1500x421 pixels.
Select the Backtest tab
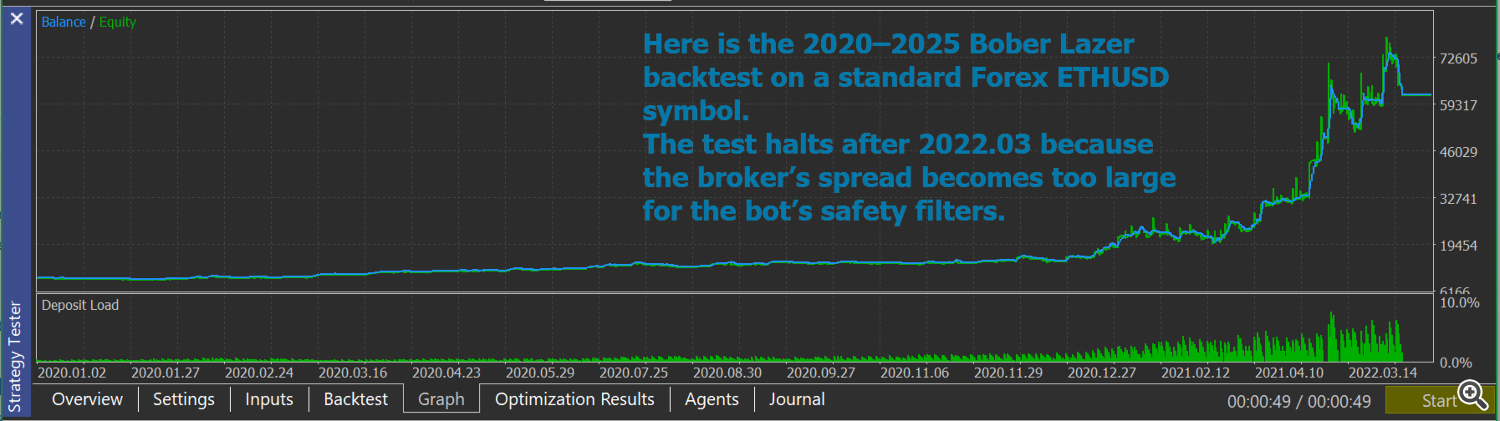coord(355,399)
